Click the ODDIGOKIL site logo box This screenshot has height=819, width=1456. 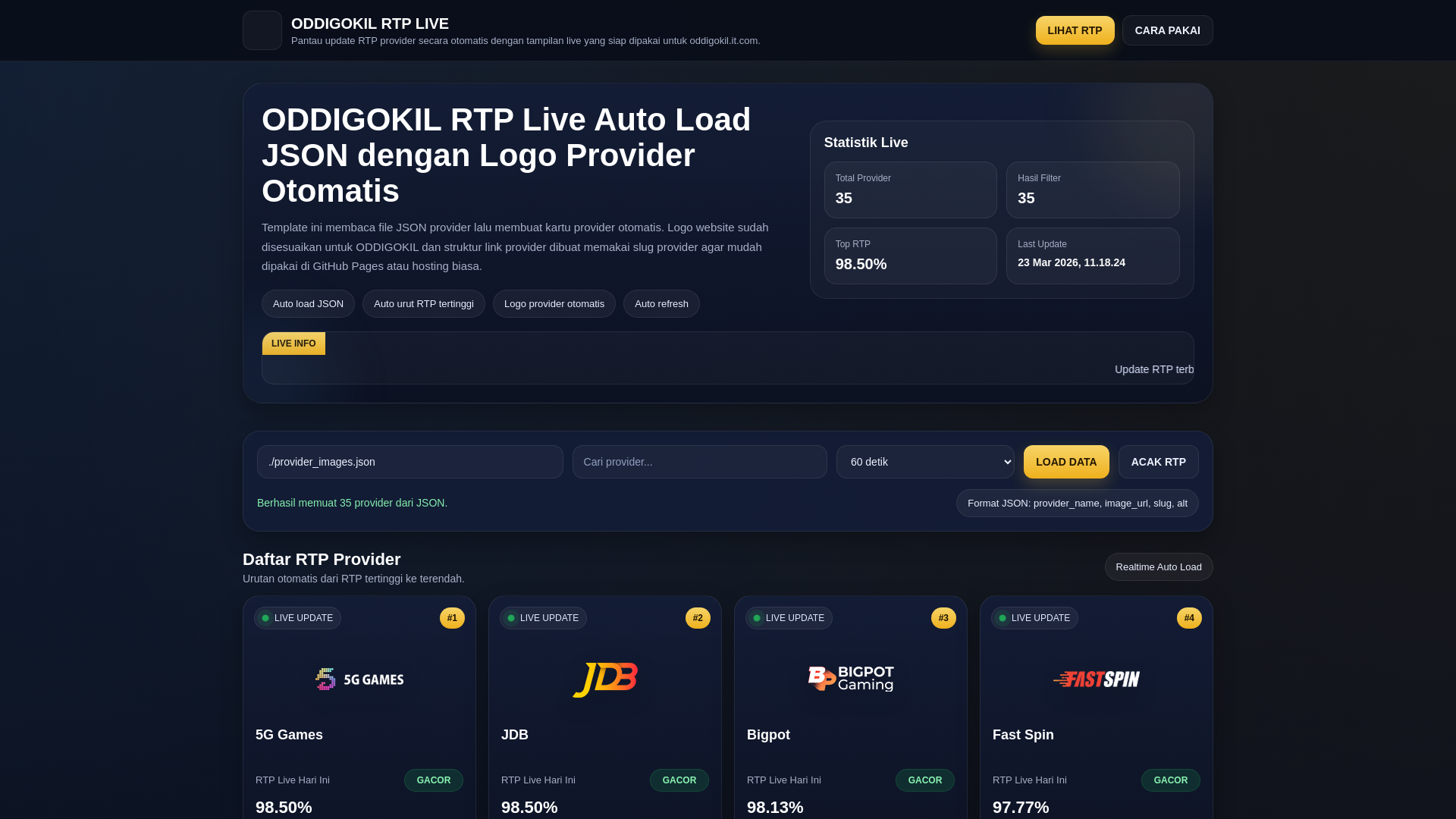coord(262,30)
